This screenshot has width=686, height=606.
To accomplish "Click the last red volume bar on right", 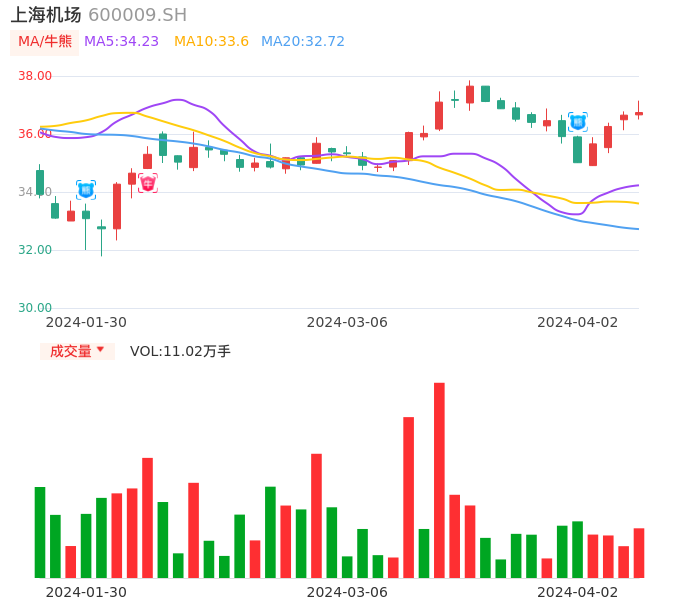I will tap(639, 553).
